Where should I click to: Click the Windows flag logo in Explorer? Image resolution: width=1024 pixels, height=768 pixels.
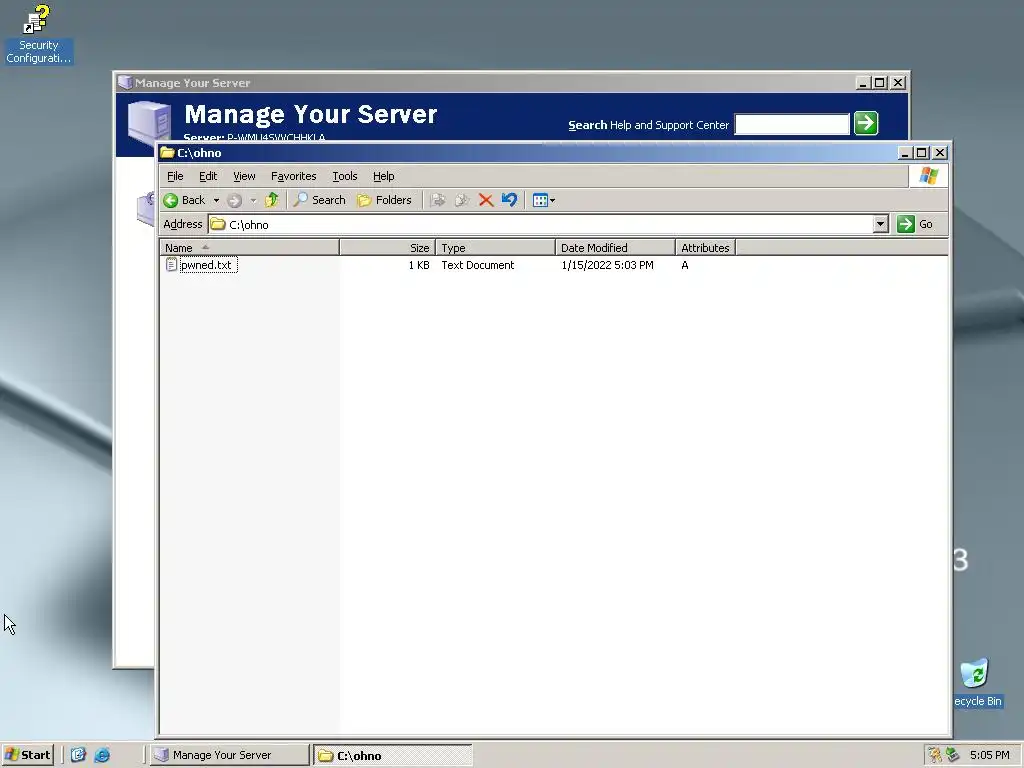click(x=928, y=176)
